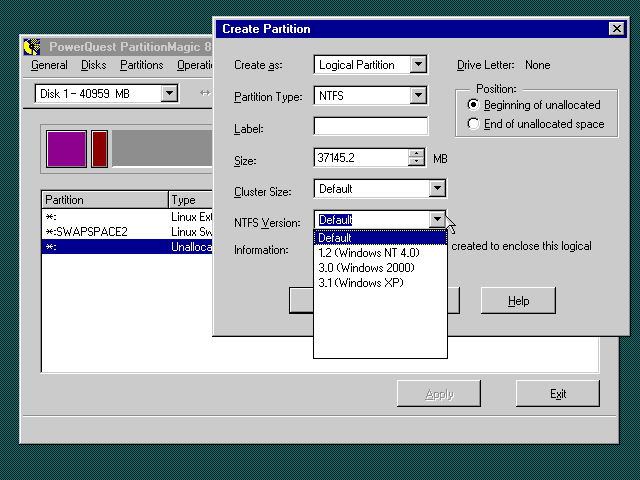
Task: Click the grey unallocated space block
Action: [x=162, y=148]
